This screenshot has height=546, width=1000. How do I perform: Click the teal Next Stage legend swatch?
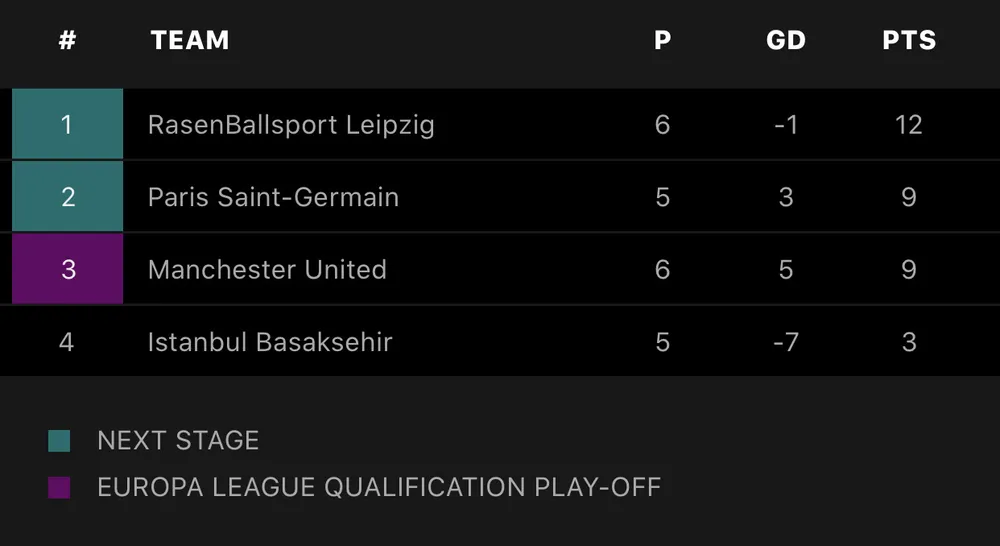[x=59, y=441]
